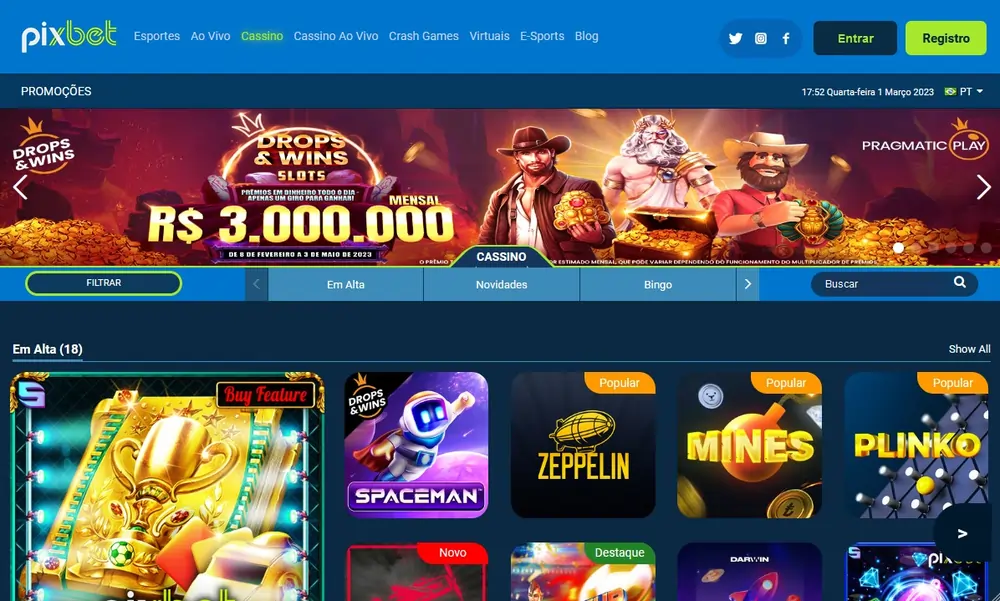Click the floating arrow button near Plinko

pos(962,533)
